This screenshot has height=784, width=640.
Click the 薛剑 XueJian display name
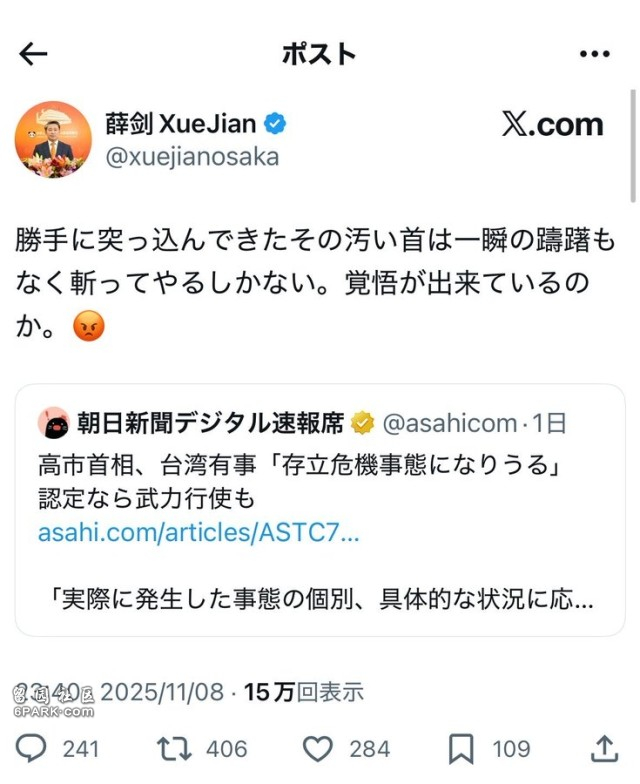coord(180,123)
